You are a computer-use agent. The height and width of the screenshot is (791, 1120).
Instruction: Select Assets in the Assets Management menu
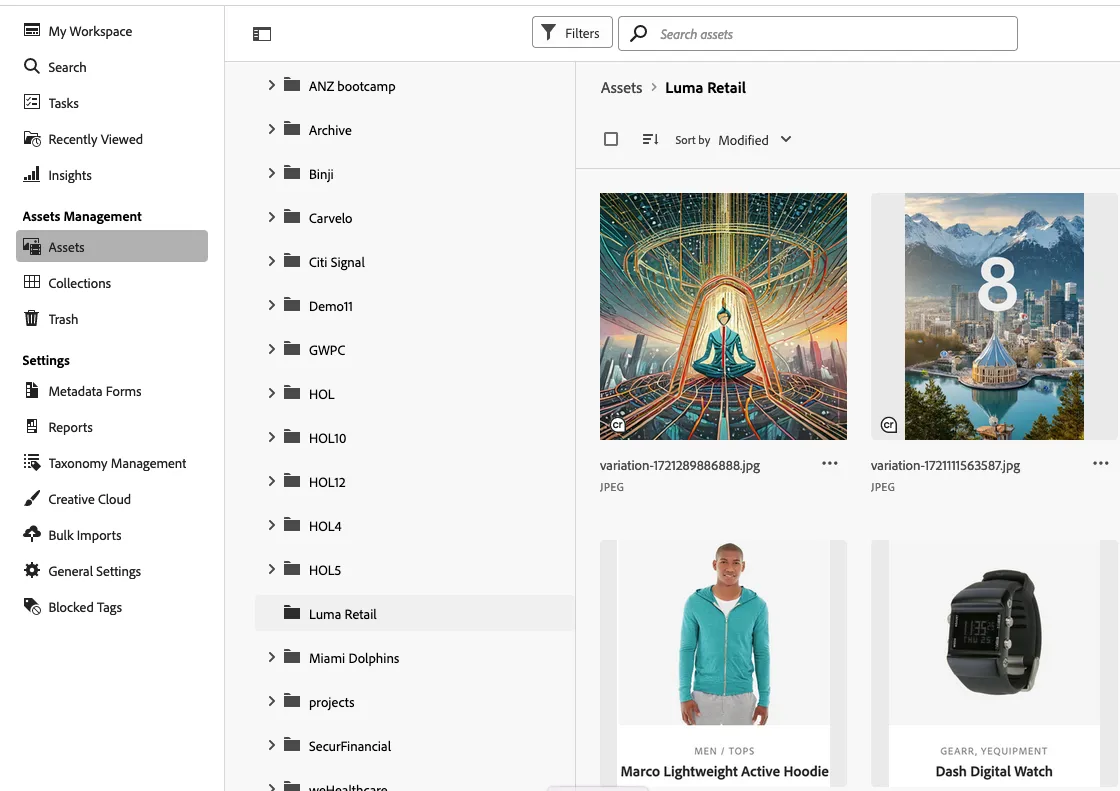tap(112, 247)
